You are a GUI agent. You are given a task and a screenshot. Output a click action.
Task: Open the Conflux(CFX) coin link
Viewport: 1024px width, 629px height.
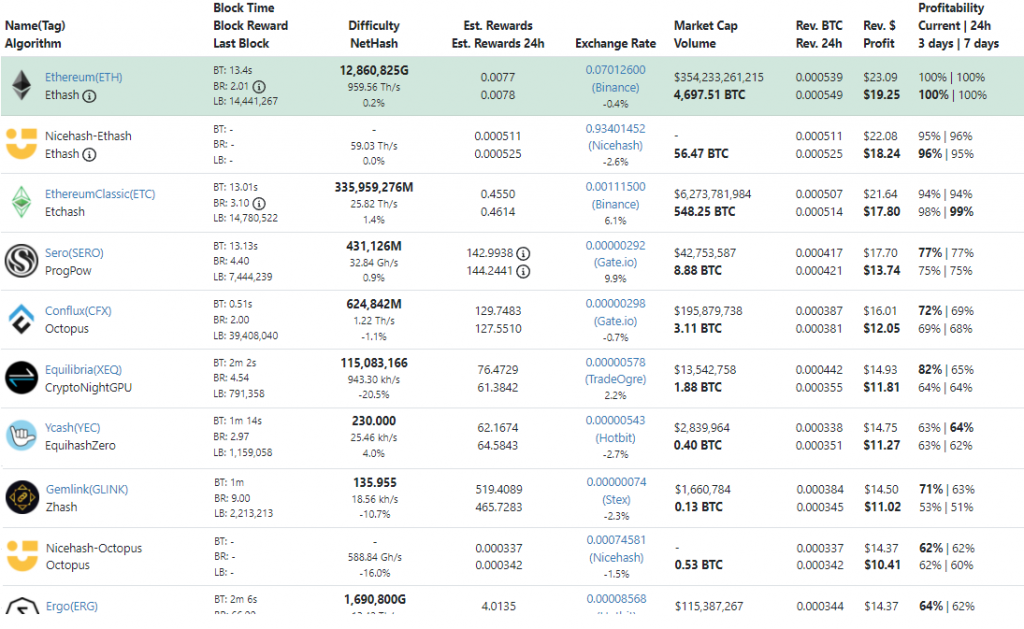[x=78, y=311]
